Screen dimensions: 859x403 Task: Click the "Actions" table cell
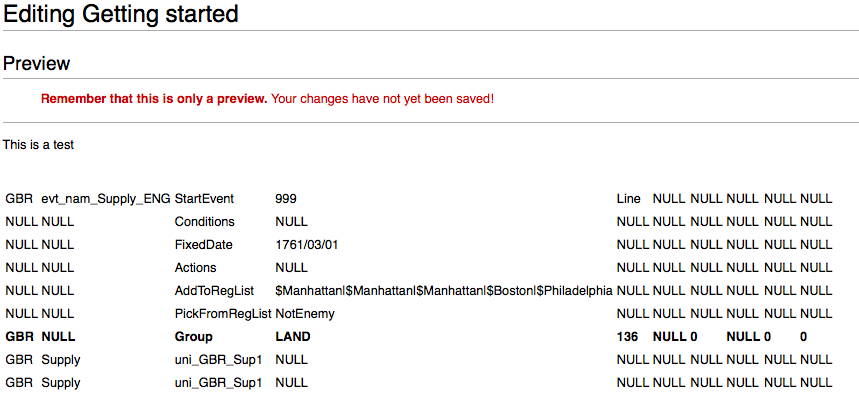click(195, 268)
